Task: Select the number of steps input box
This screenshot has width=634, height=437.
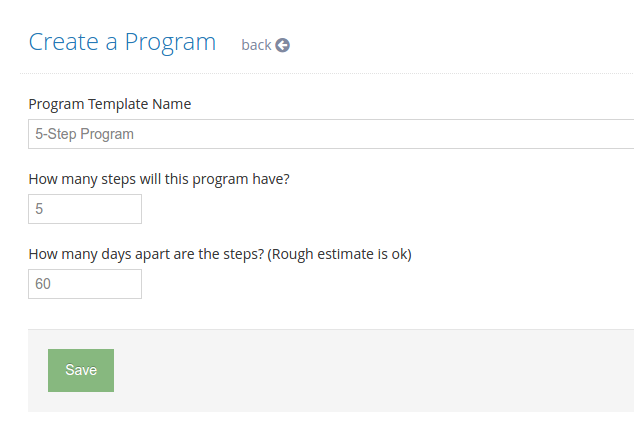Action: pyautogui.click(x=85, y=209)
